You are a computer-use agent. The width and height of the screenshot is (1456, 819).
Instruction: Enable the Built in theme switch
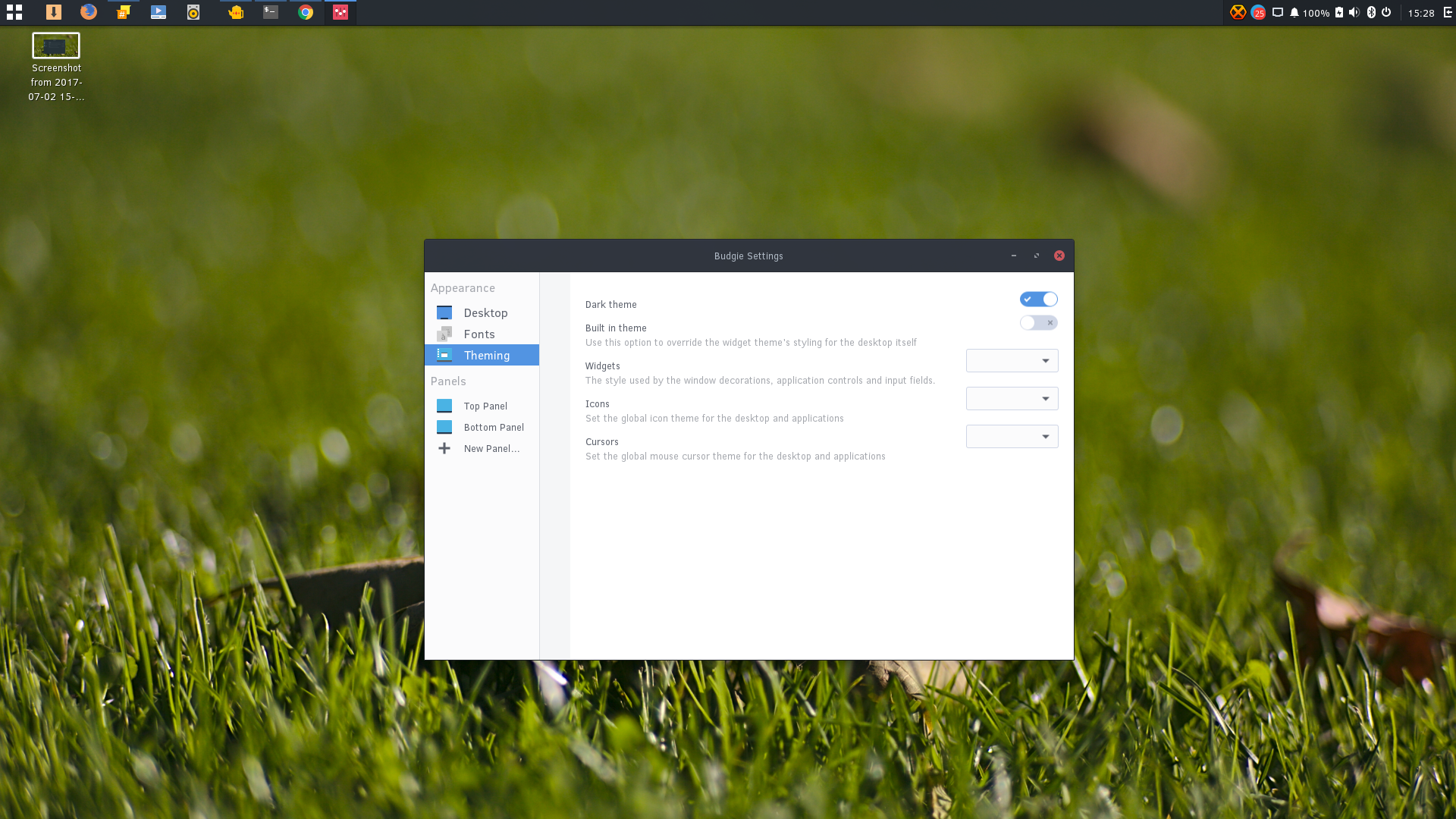tap(1039, 322)
